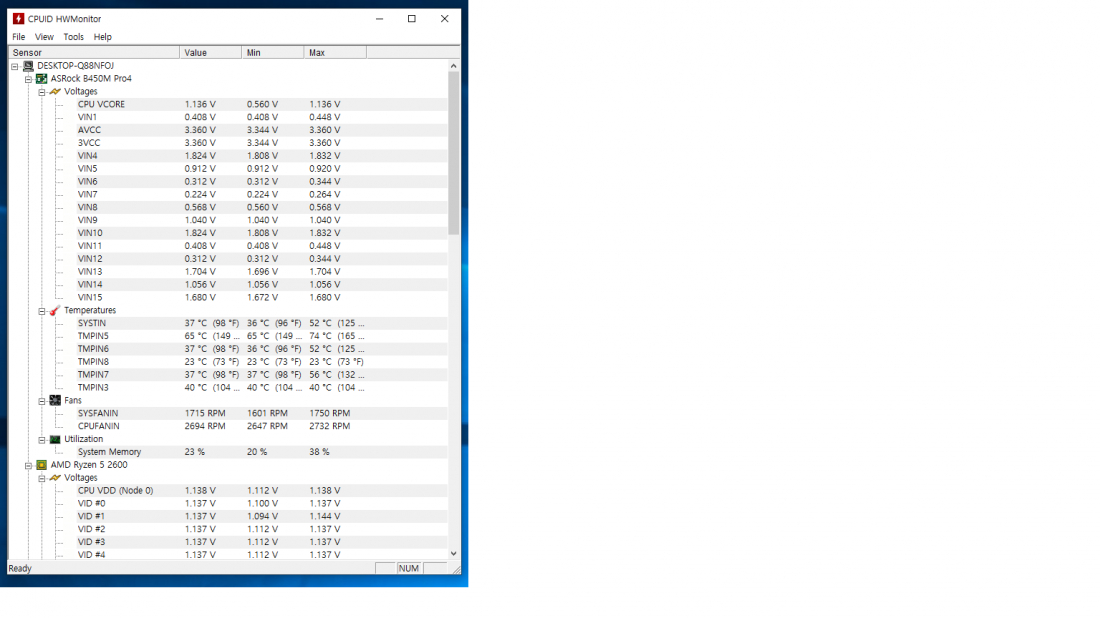This screenshot has height=618, width=1100.
Task: Click the Max column header
Action: (335, 53)
